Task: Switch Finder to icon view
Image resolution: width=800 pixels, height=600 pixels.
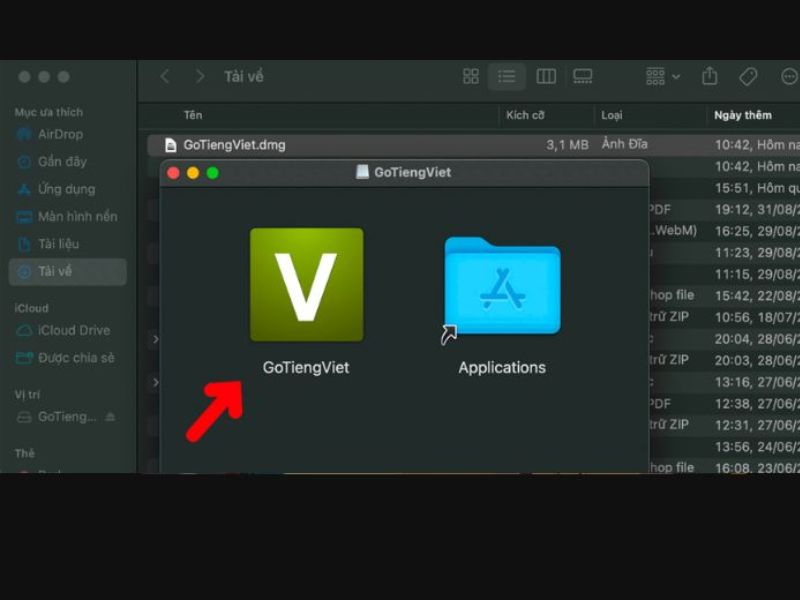Action: pyautogui.click(x=470, y=77)
